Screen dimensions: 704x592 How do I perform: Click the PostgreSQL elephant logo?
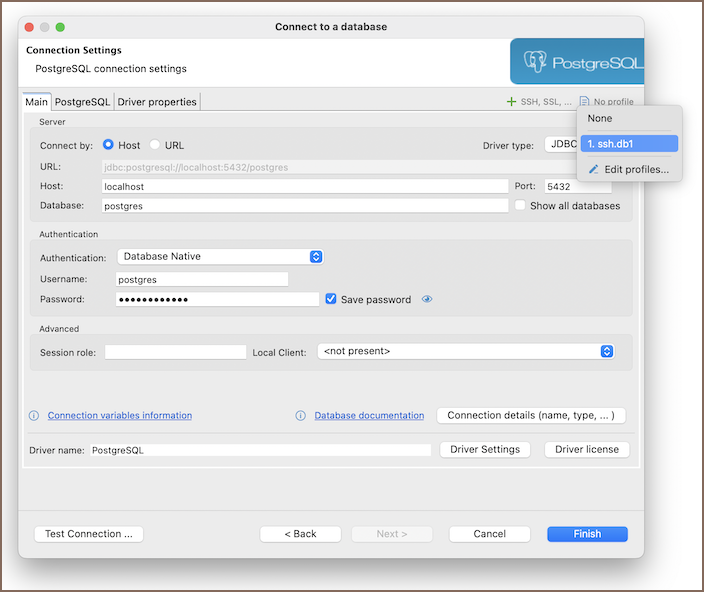tap(535, 62)
